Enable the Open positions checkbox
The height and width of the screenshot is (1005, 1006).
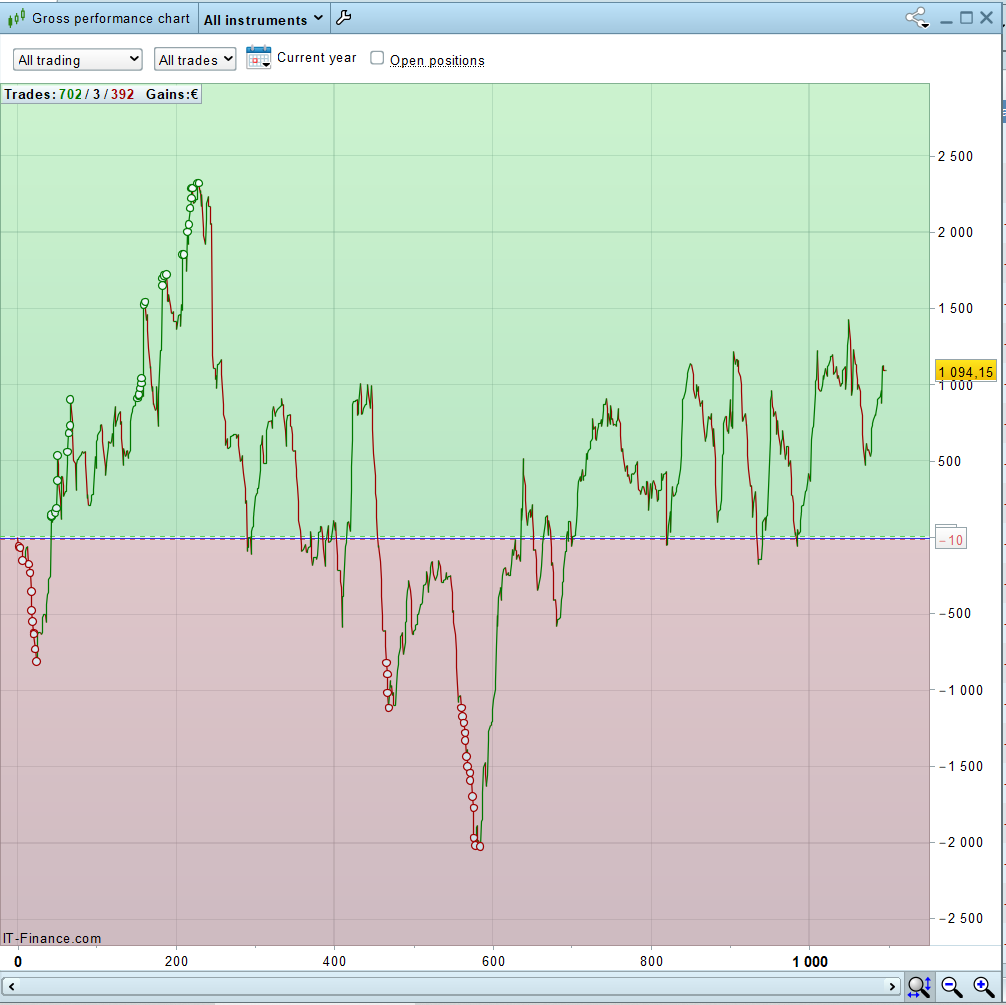(377, 58)
